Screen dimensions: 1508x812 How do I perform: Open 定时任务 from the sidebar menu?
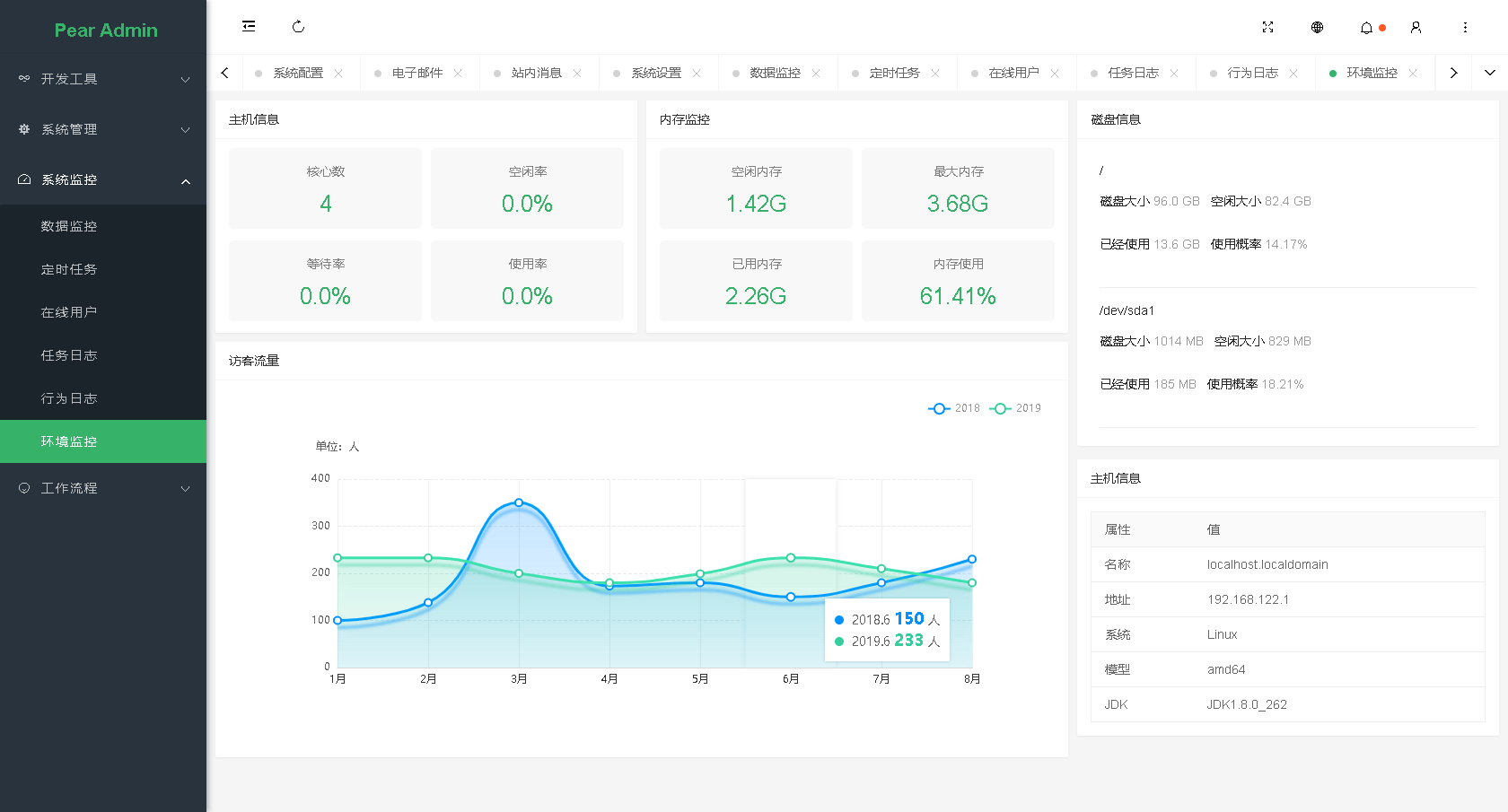[x=69, y=268]
